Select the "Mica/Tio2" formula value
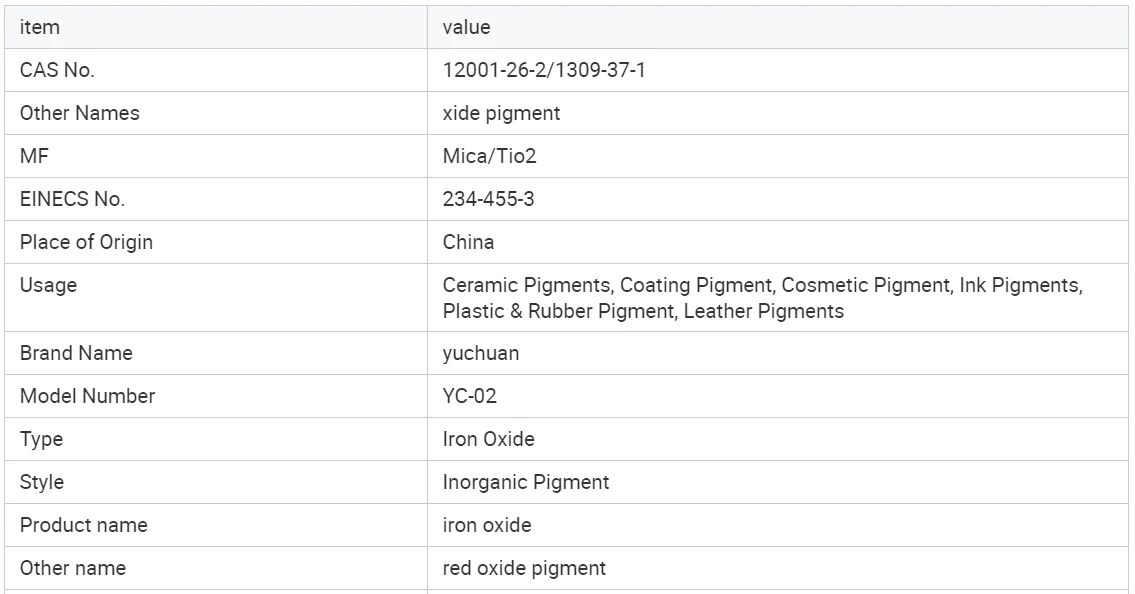This screenshot has height=594, width=1135. click(490, 156)
